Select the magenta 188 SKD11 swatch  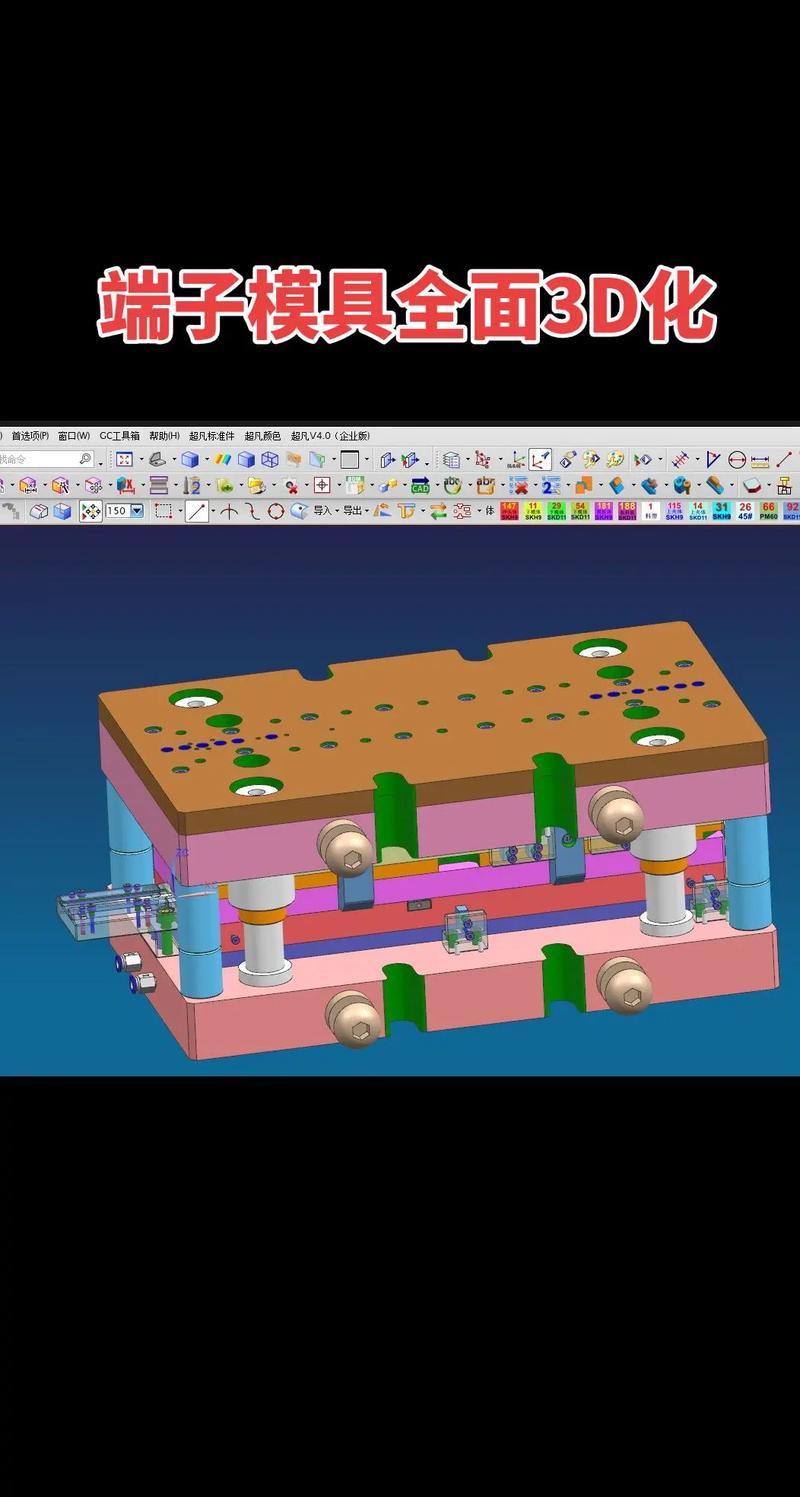pyautogui.click(x=627, y=511)
